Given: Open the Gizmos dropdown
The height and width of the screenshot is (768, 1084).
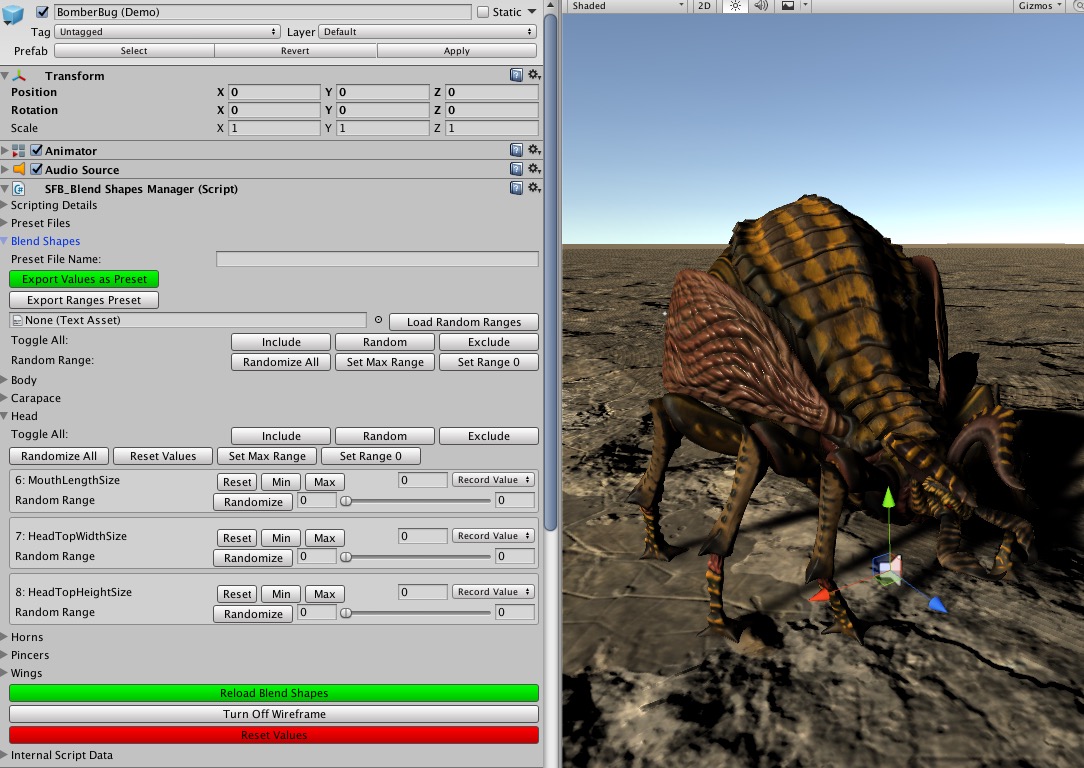Looking at the screenshot, I should (x=1039, y=6).
